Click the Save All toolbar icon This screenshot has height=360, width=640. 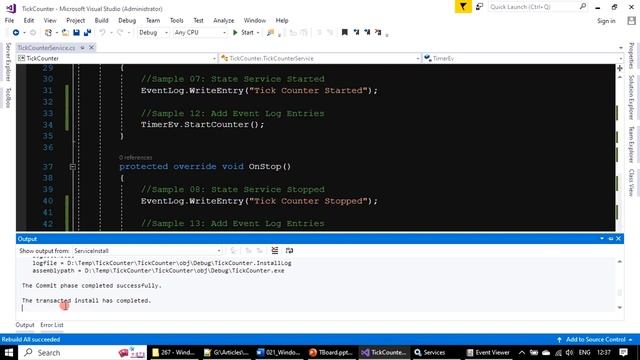[87, 32]
